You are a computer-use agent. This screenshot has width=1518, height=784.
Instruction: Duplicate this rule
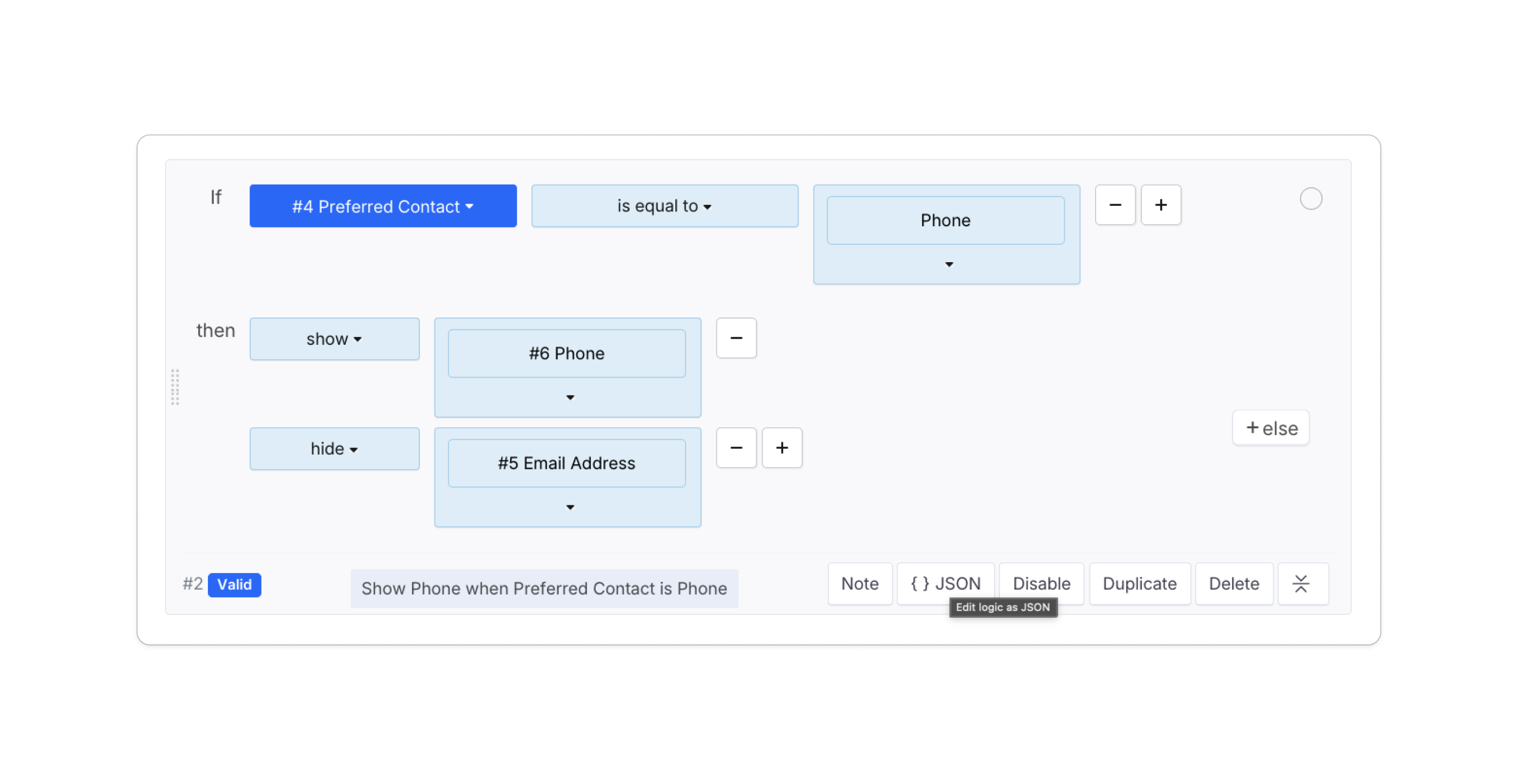[1139, 584]
